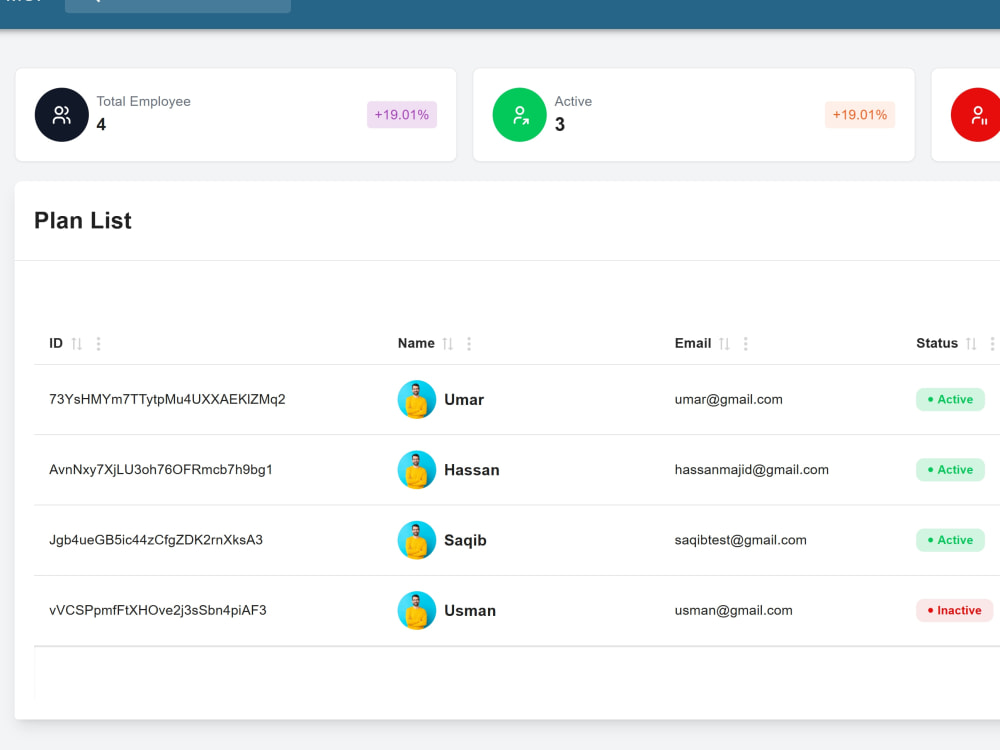Viewport: 1000px width, 750px height.
Task: Click the name Usman
Action: point(469,610)
